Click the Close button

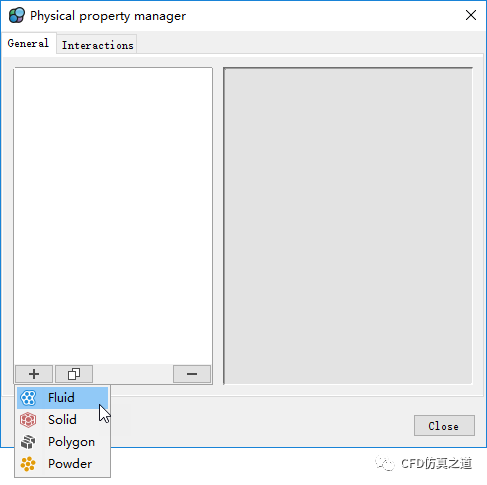point(444,426)
